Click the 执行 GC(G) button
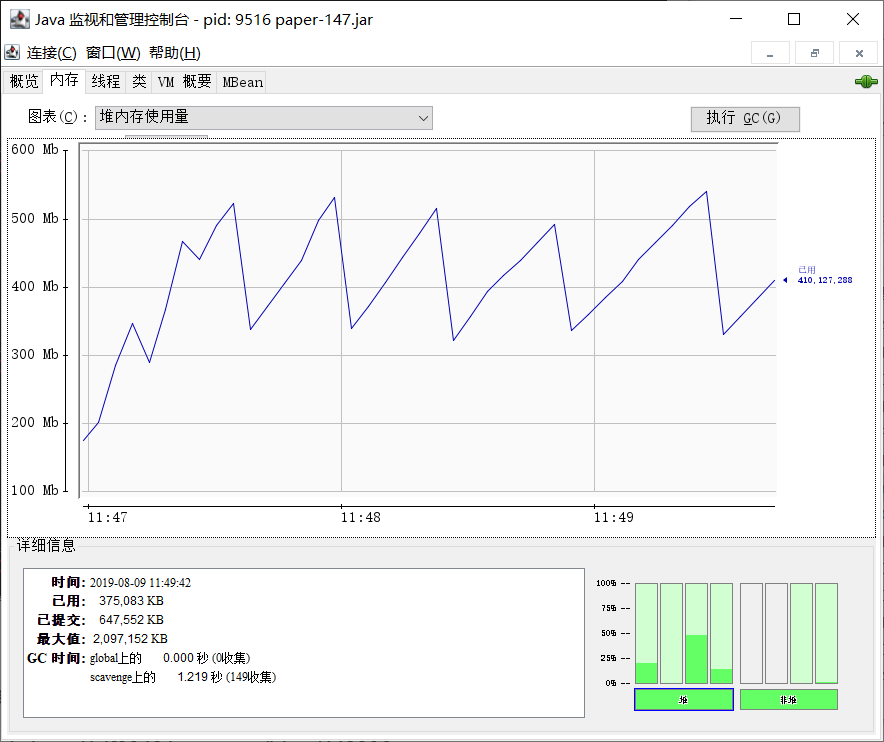The height and width of the screenshot is (742, 884). [745, 119]
